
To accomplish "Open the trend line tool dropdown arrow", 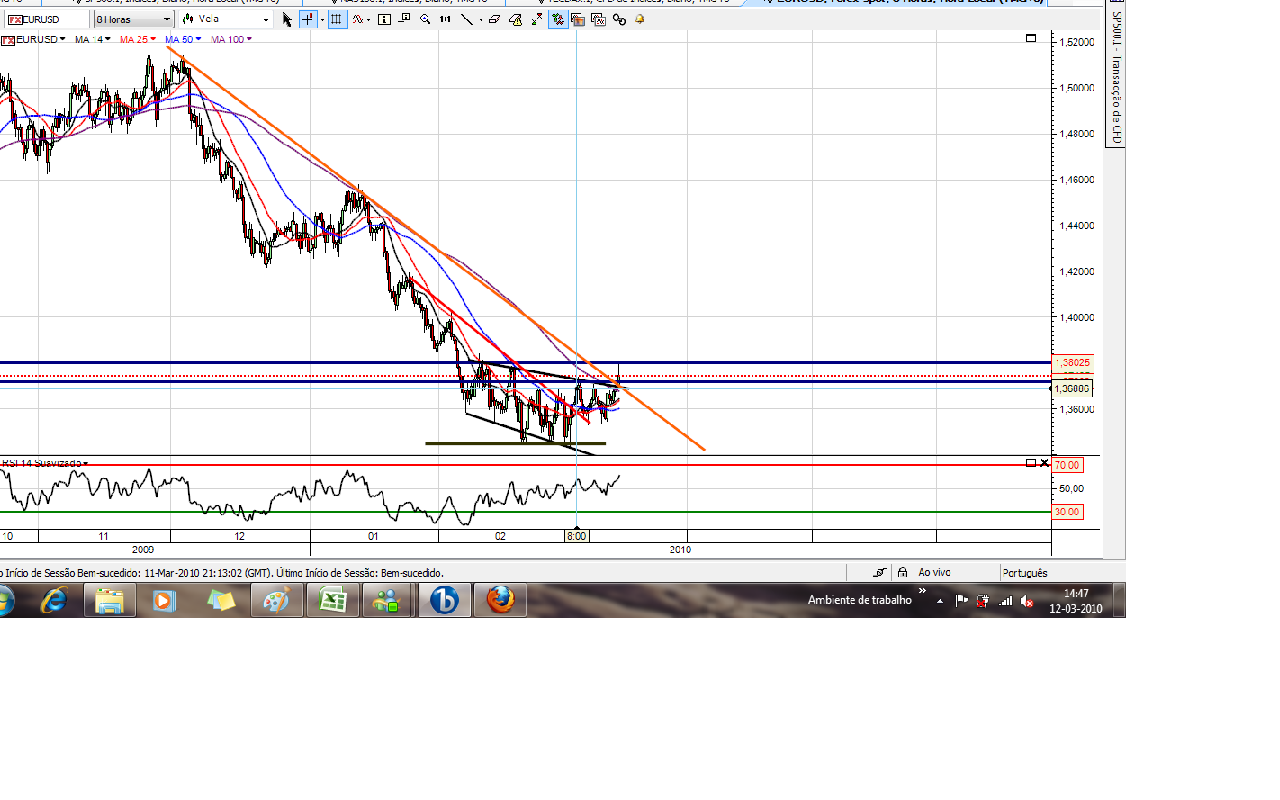I will pos(481,20).
